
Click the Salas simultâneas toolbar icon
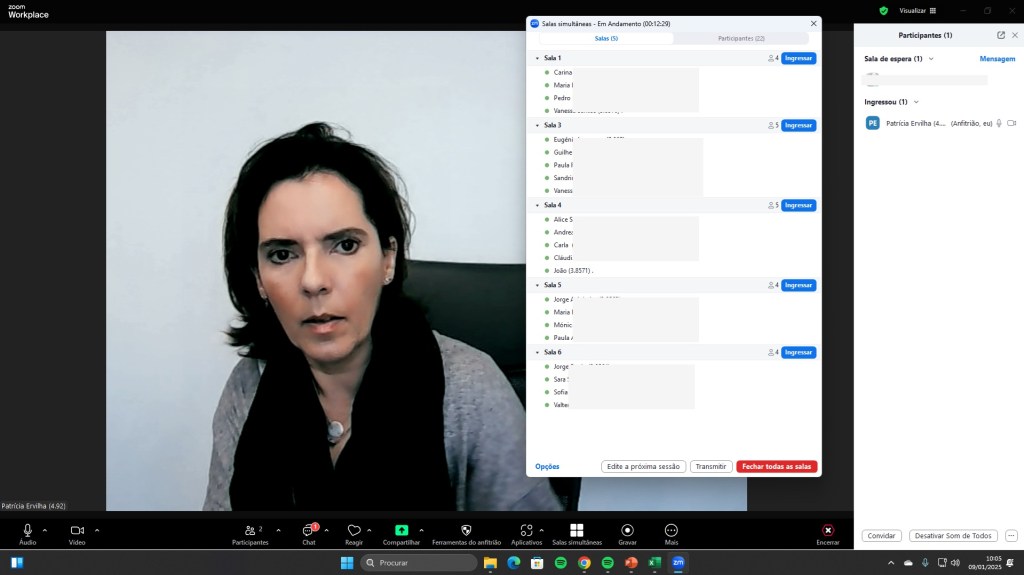577,530
